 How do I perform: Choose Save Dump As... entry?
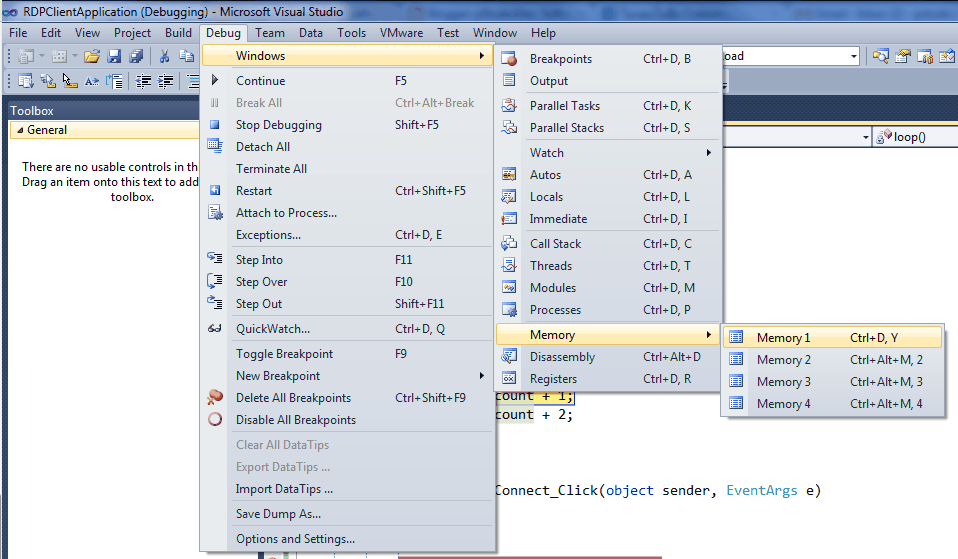tap(346, 514)
